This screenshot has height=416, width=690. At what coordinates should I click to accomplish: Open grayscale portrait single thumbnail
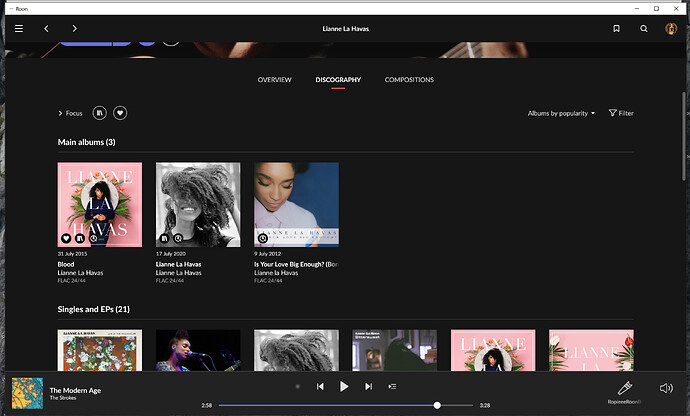tap(297, 350)
